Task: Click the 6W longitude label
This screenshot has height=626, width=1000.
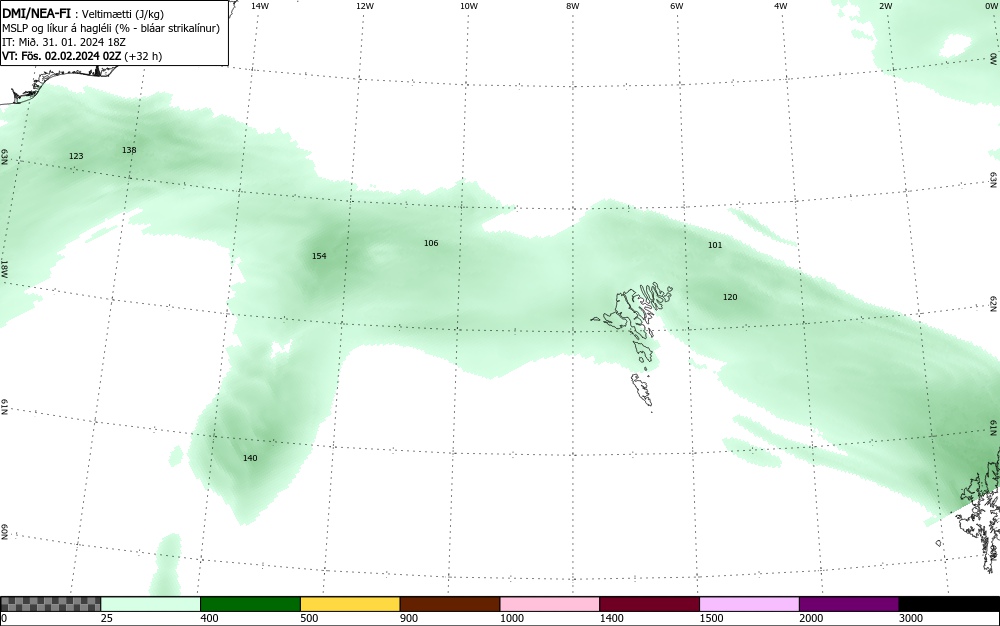Action: click(677, 6)
